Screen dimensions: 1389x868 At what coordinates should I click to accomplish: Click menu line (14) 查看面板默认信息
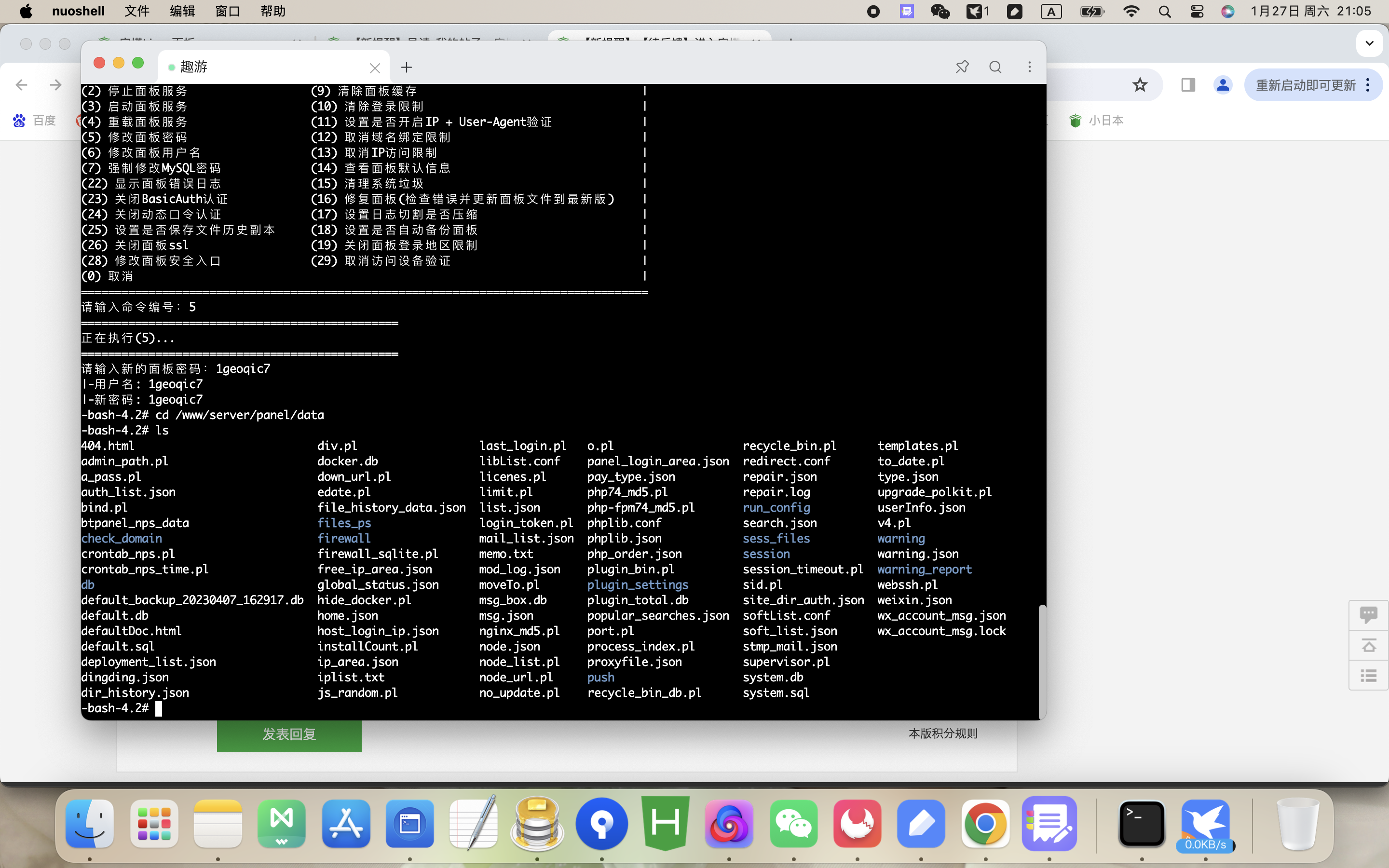tap(381, 168)
